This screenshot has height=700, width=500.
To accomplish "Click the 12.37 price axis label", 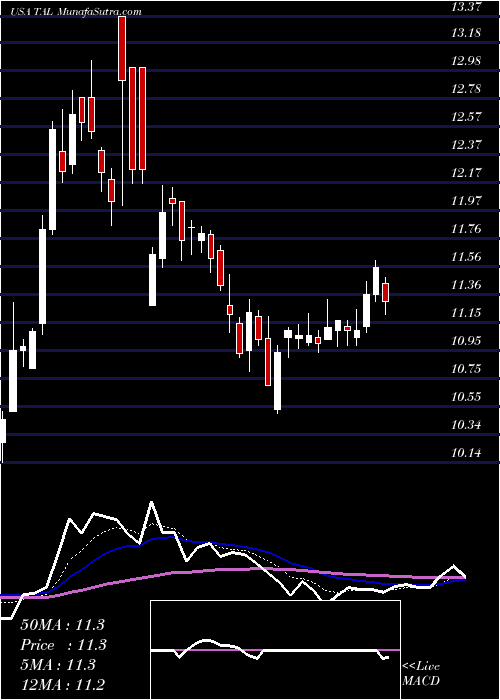I will pos(468,145).
